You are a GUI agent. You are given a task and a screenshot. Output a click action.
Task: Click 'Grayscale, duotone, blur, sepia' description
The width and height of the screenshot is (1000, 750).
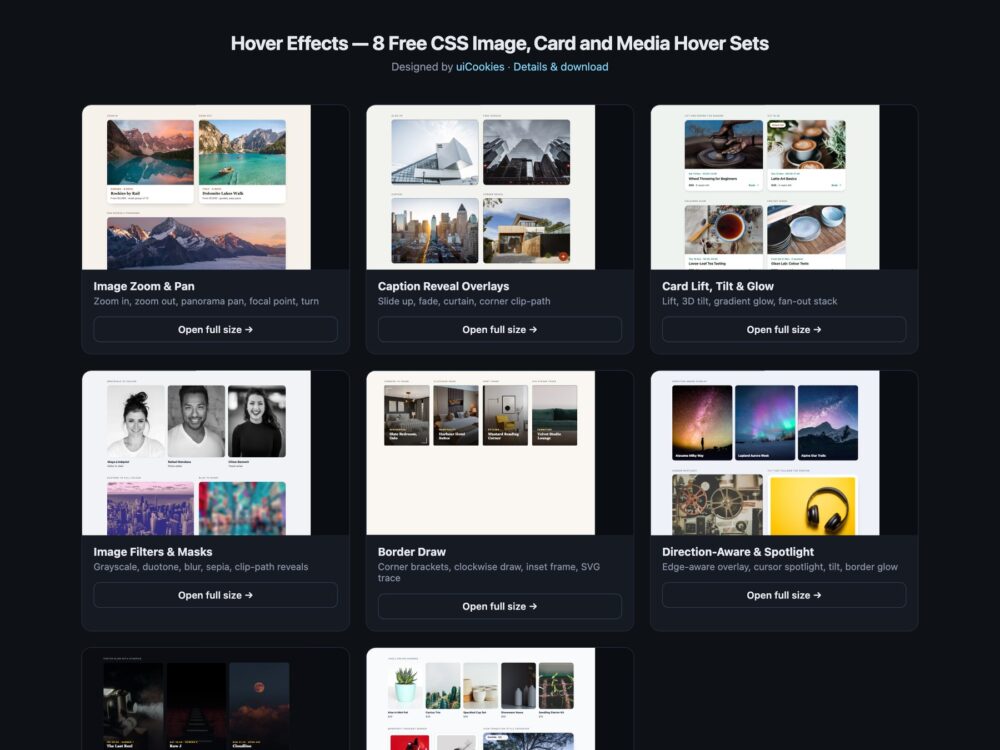(201, 567)
